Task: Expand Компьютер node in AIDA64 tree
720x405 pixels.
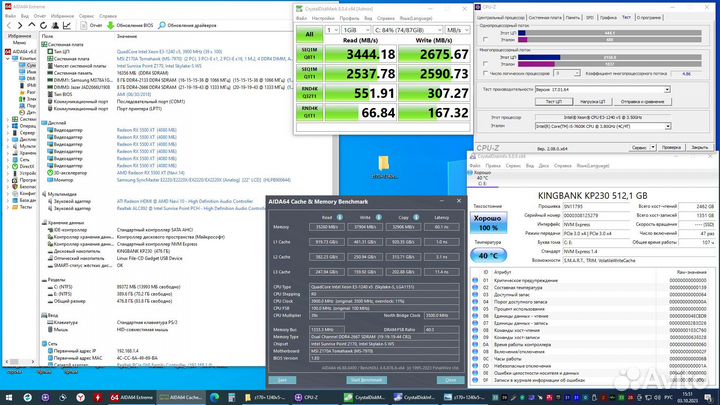Action: click(x=8, y=59)
